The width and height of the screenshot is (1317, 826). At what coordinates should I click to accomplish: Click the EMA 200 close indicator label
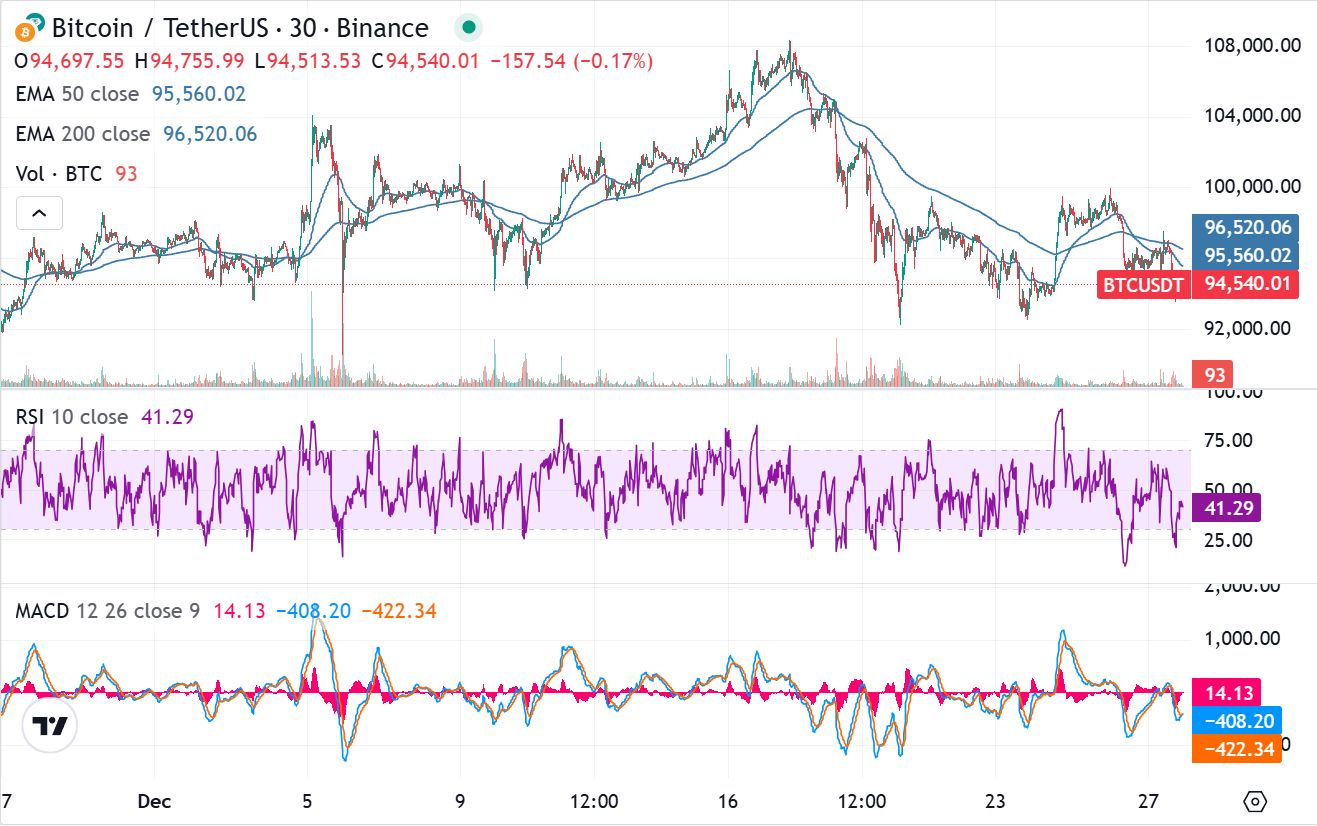pyautogui.click(x=82, y=134)
